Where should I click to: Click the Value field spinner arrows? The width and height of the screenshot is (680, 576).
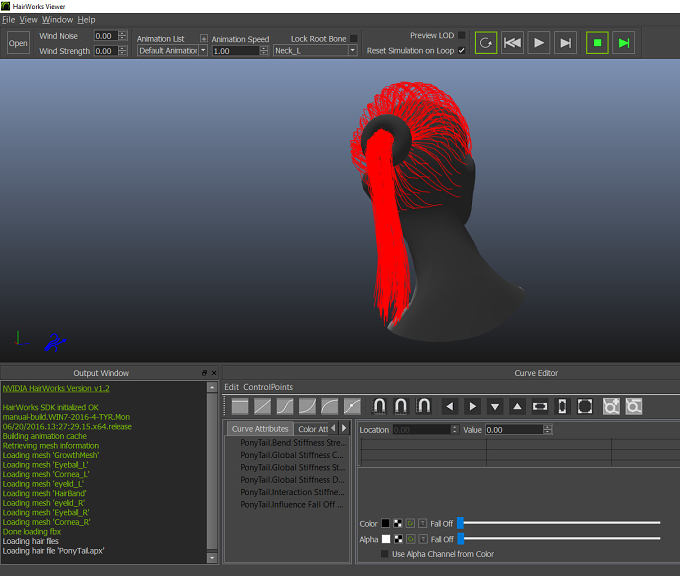[548, 430]
